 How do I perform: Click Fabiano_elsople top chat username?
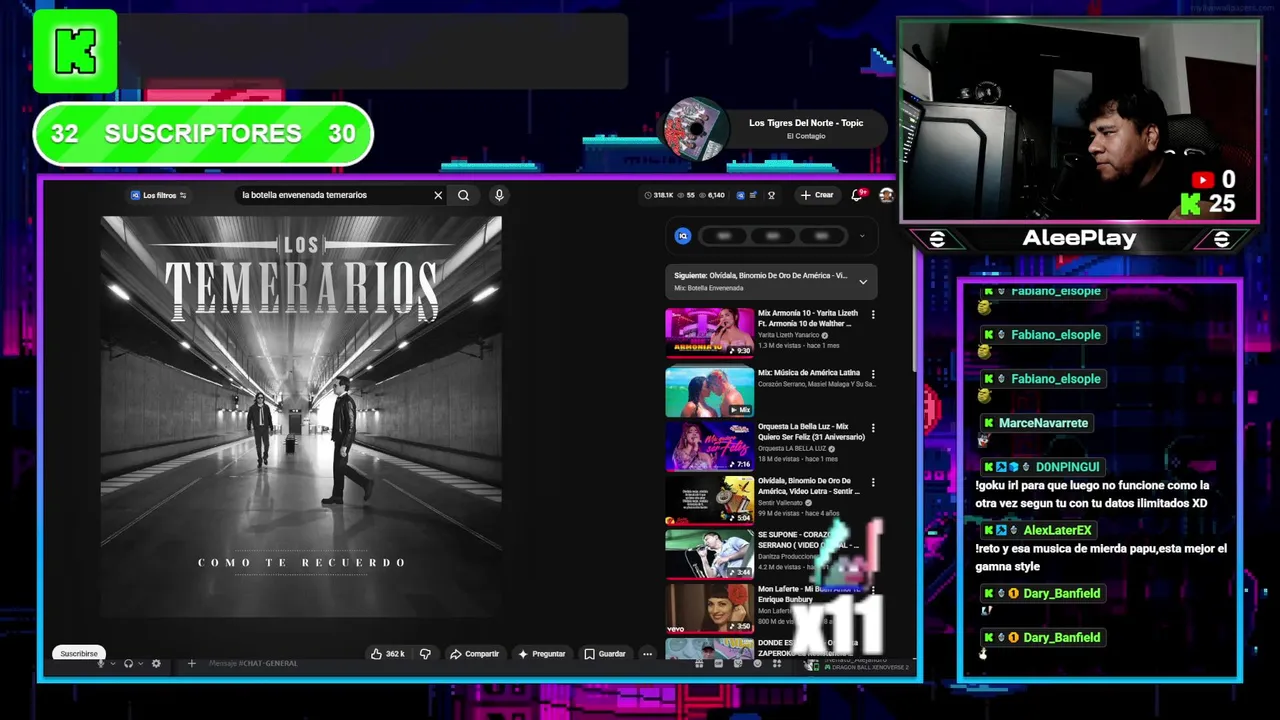point(1055,291)
